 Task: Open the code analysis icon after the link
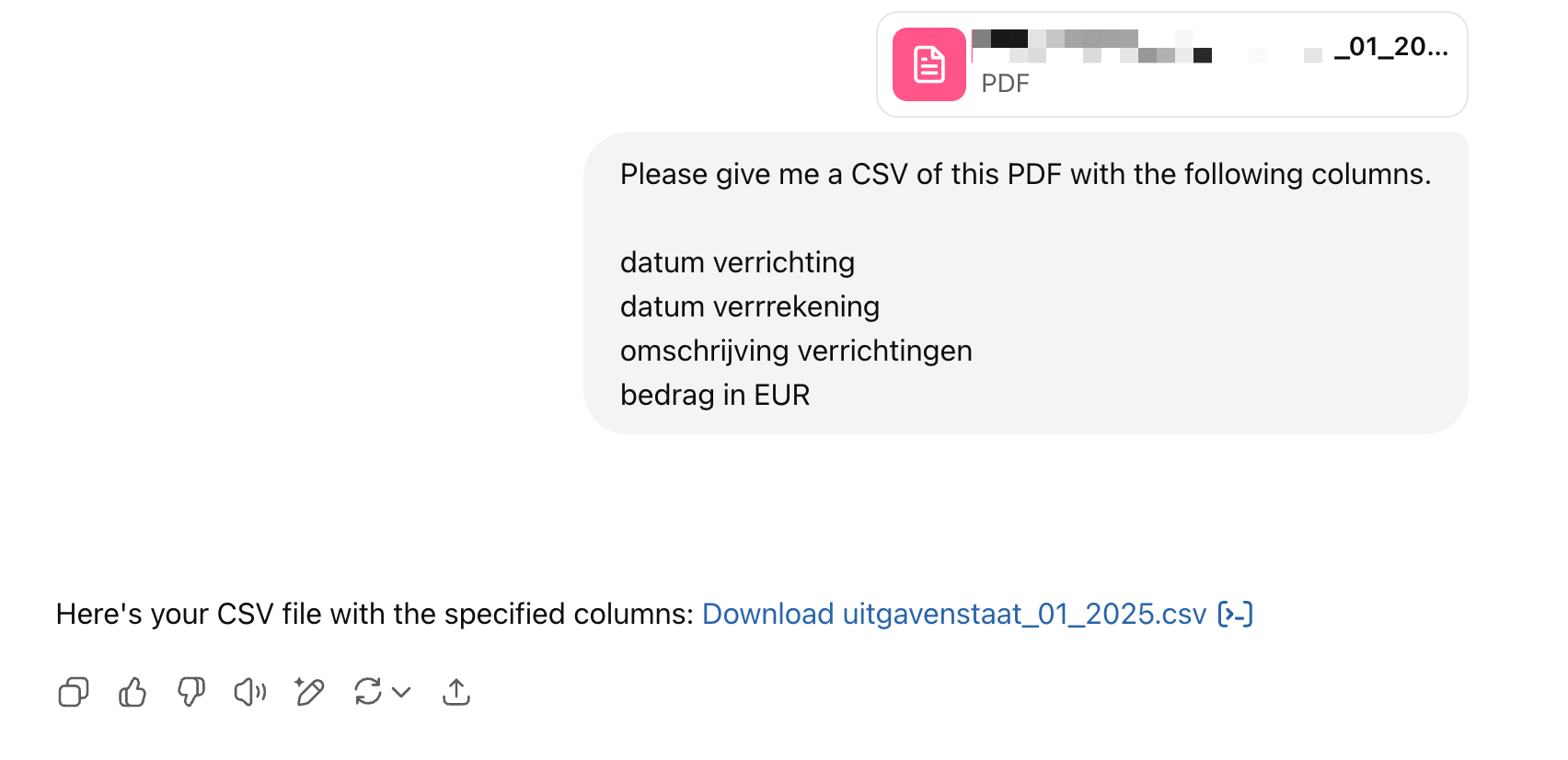(1235, 614)
